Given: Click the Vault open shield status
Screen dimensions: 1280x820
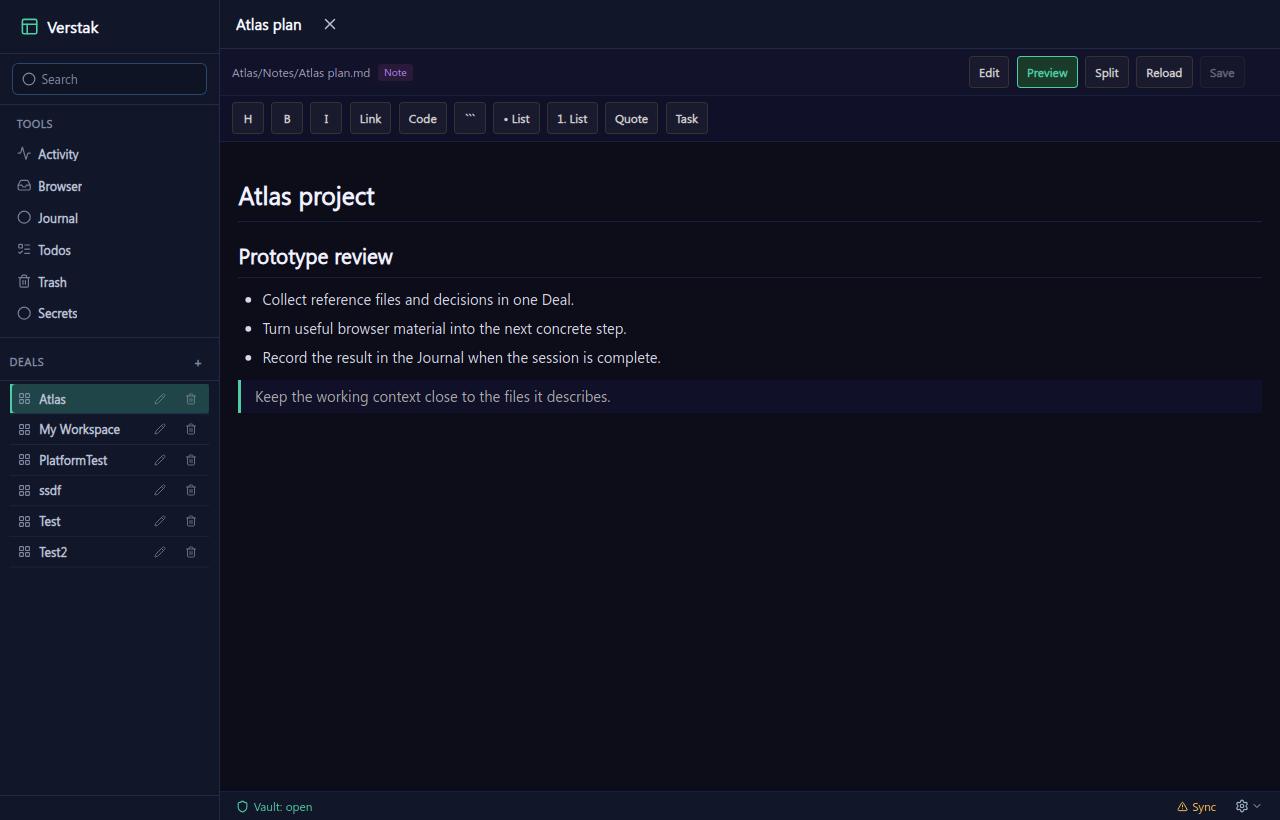Looking at the screenshot, I should [274, 807].
